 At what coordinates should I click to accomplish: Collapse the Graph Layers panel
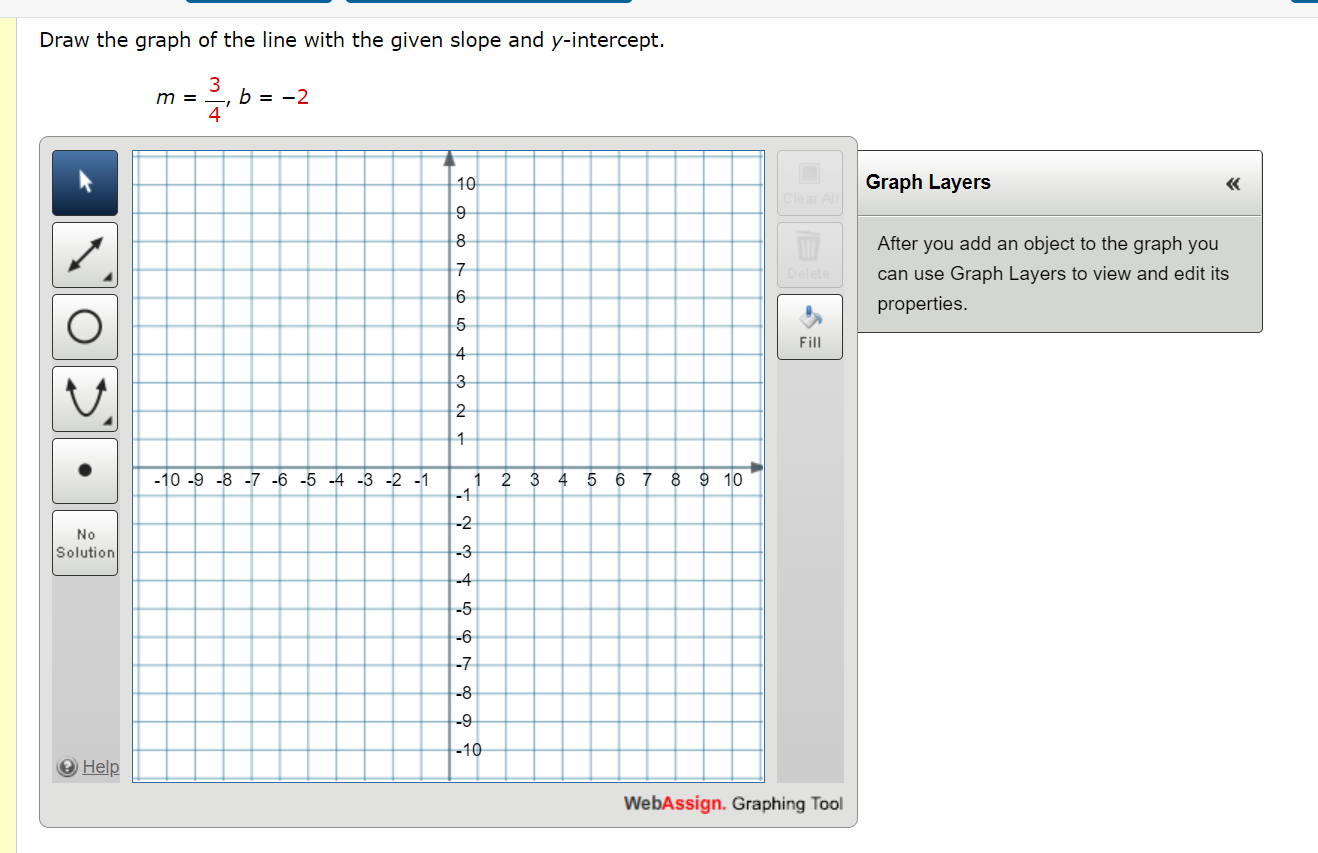pyautogui.click(x=1233, y=183)
